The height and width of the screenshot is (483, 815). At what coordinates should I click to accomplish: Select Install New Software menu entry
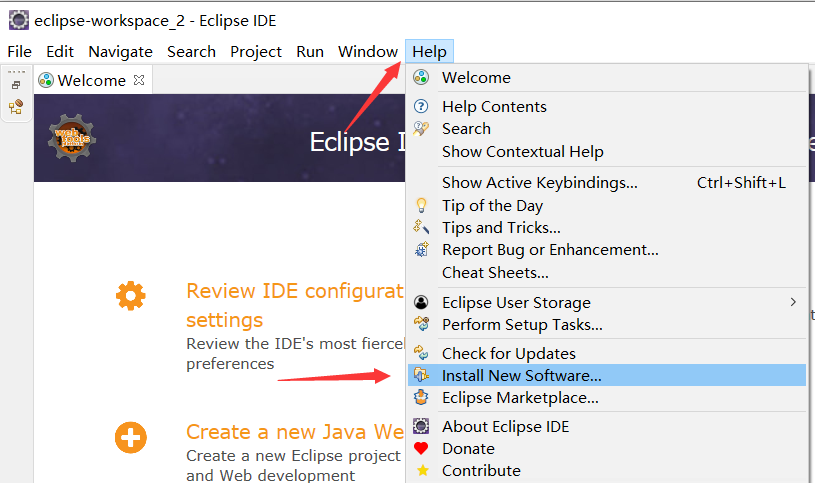coord(522,376)
